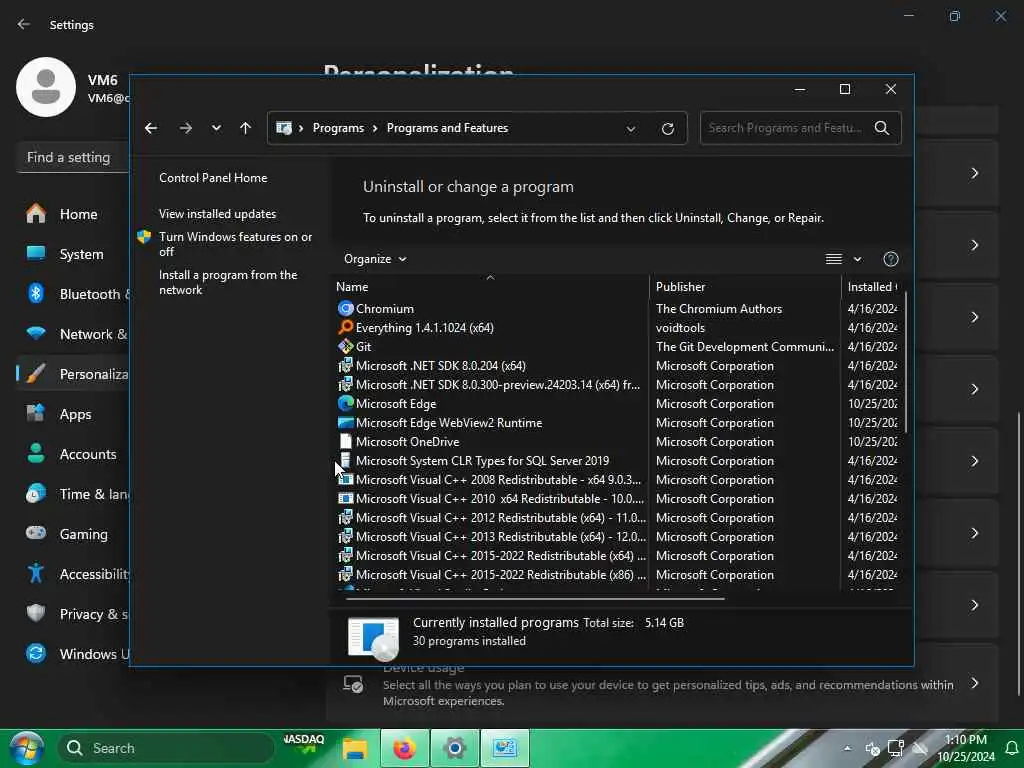The height and width of the screenshot is (768, 1024).
Task: Refresh the Programs and Features list
Action: [667, 129]
